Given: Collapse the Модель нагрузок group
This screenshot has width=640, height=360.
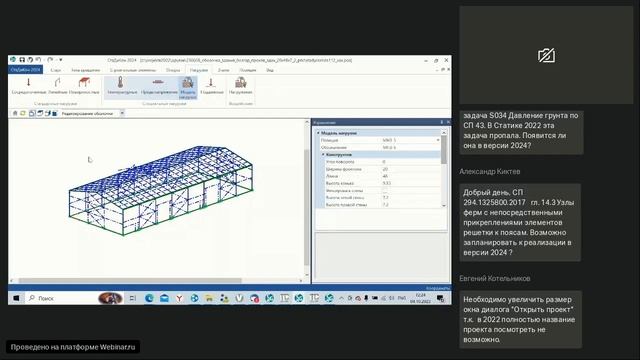Looking at the screenshot, I should click(x=318, y=133).
